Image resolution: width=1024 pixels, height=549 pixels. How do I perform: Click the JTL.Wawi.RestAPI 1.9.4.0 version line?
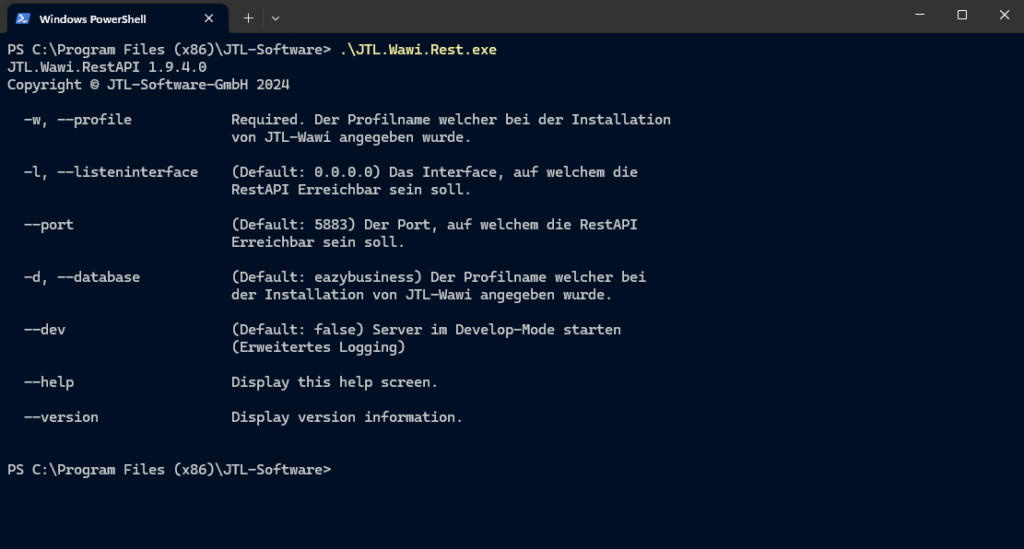pyautogui.click(x=107, y=67)
